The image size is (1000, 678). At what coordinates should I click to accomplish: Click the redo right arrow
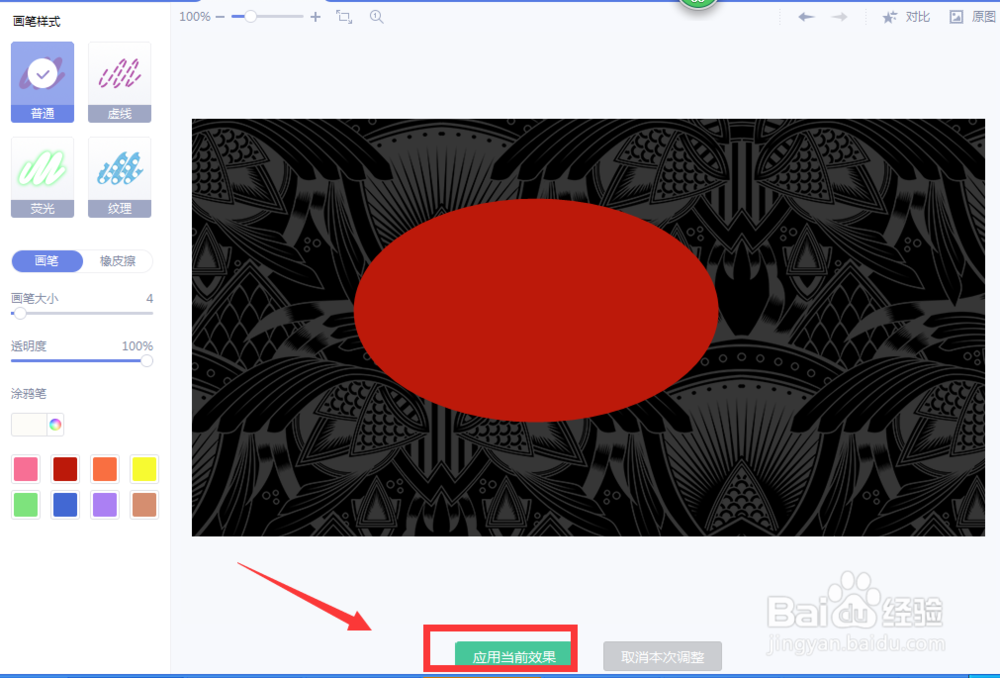click(x=839, y=17)
